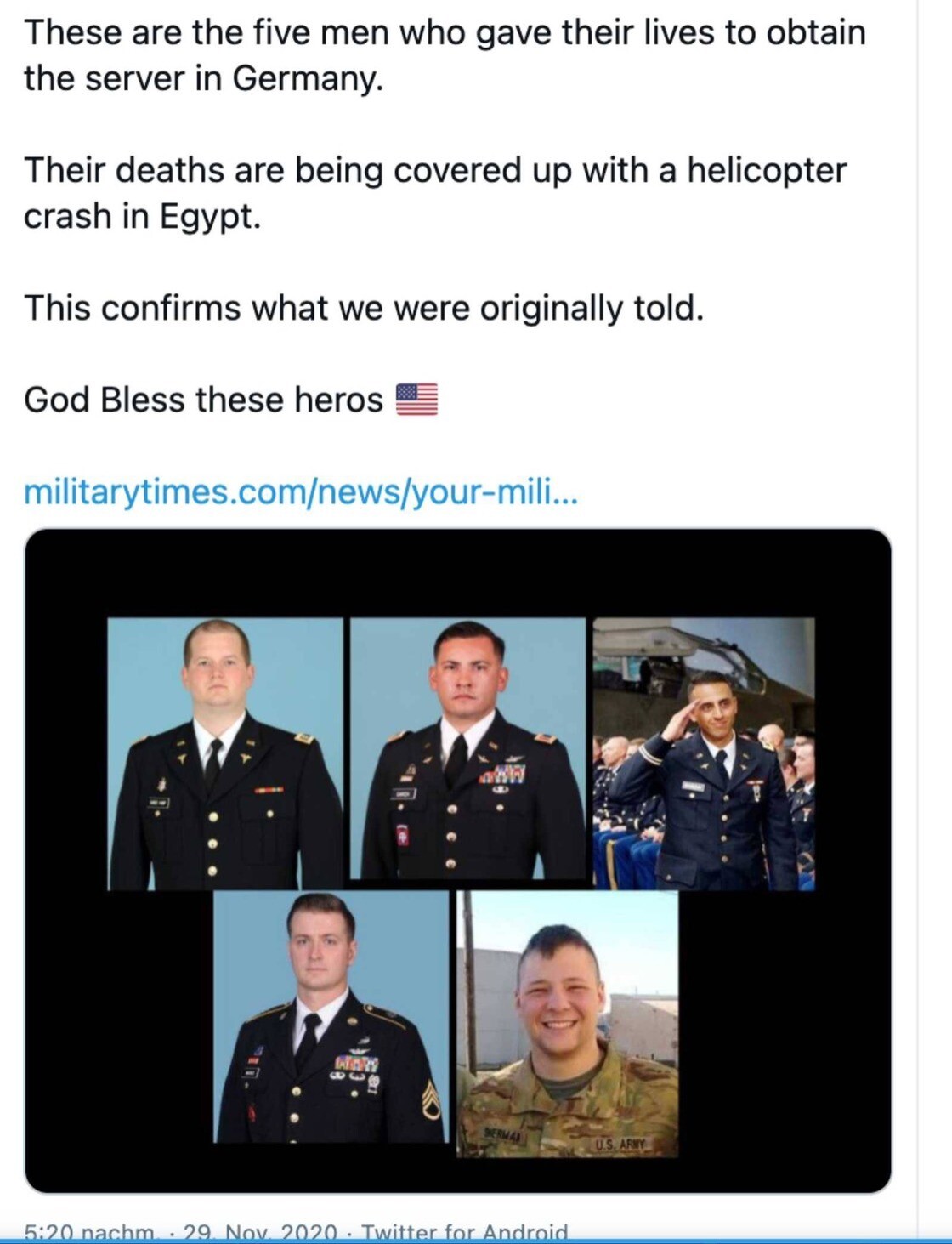Click the "These are the five men" sentence

445,55
